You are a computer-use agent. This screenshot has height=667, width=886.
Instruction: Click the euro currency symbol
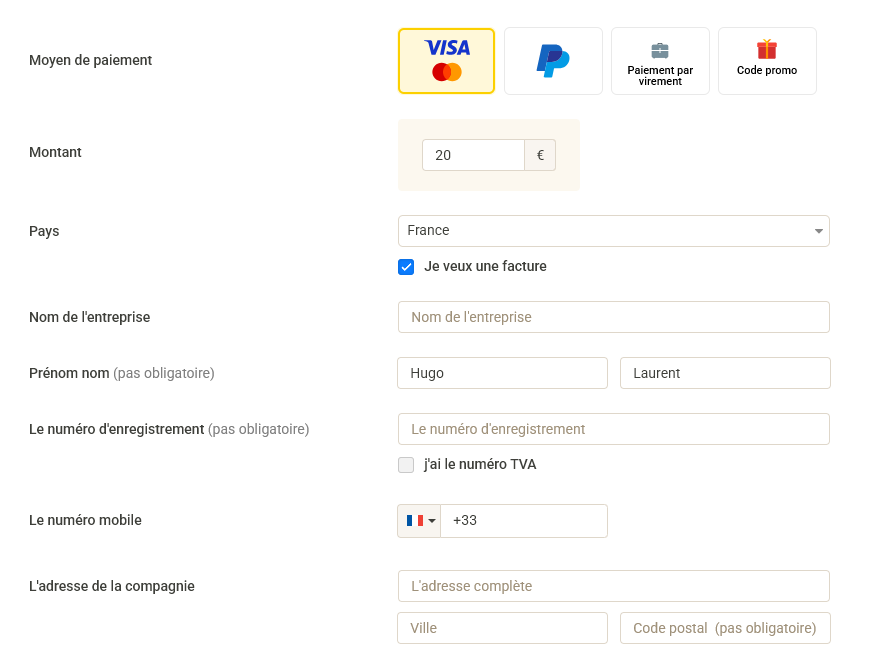[540, 155]
